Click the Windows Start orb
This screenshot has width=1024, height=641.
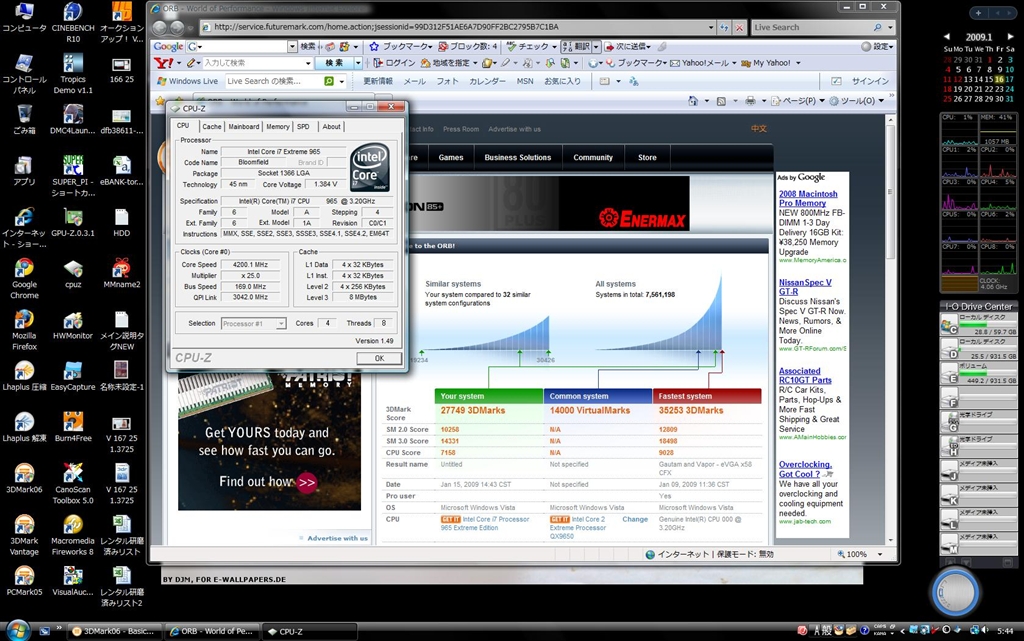pos(17,629)
